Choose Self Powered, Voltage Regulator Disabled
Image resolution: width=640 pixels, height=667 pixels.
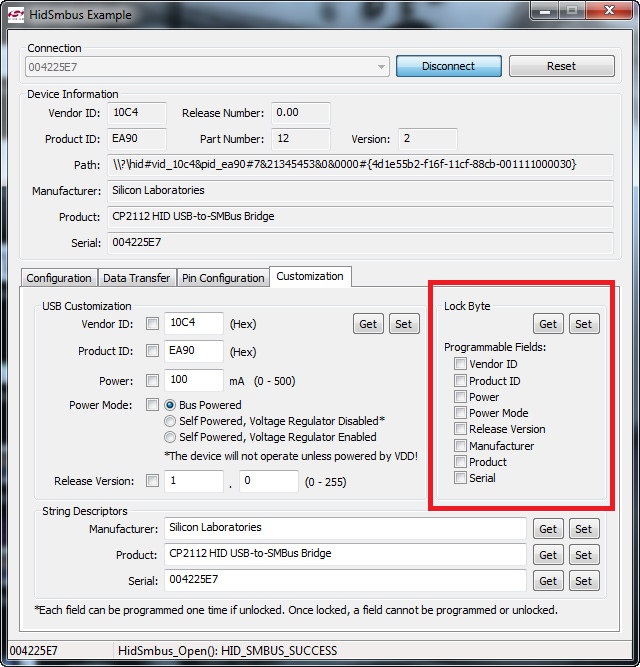coord(170,421)
